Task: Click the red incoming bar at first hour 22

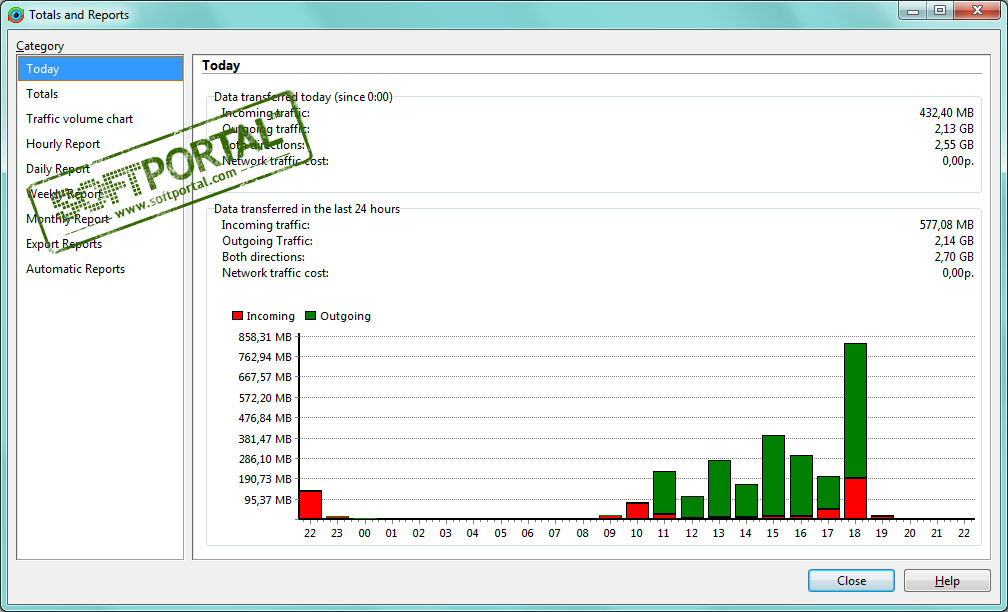Action: (310, 505)
